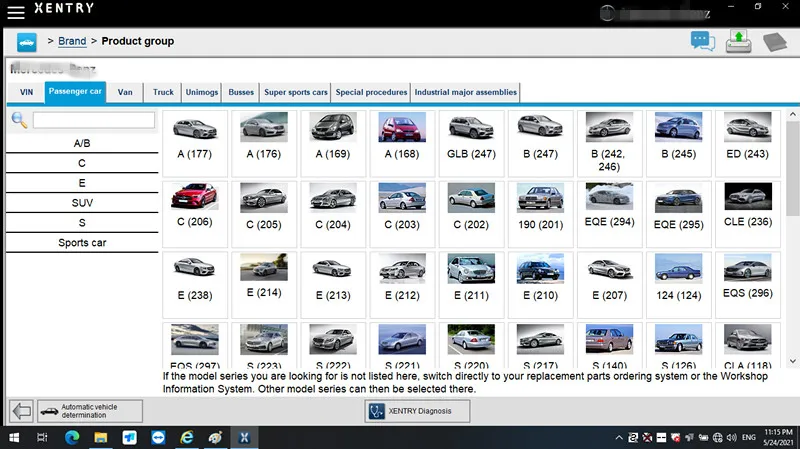800x449 pixels.
Task: Filter by SUV category
Action: (x=82, y=203)
